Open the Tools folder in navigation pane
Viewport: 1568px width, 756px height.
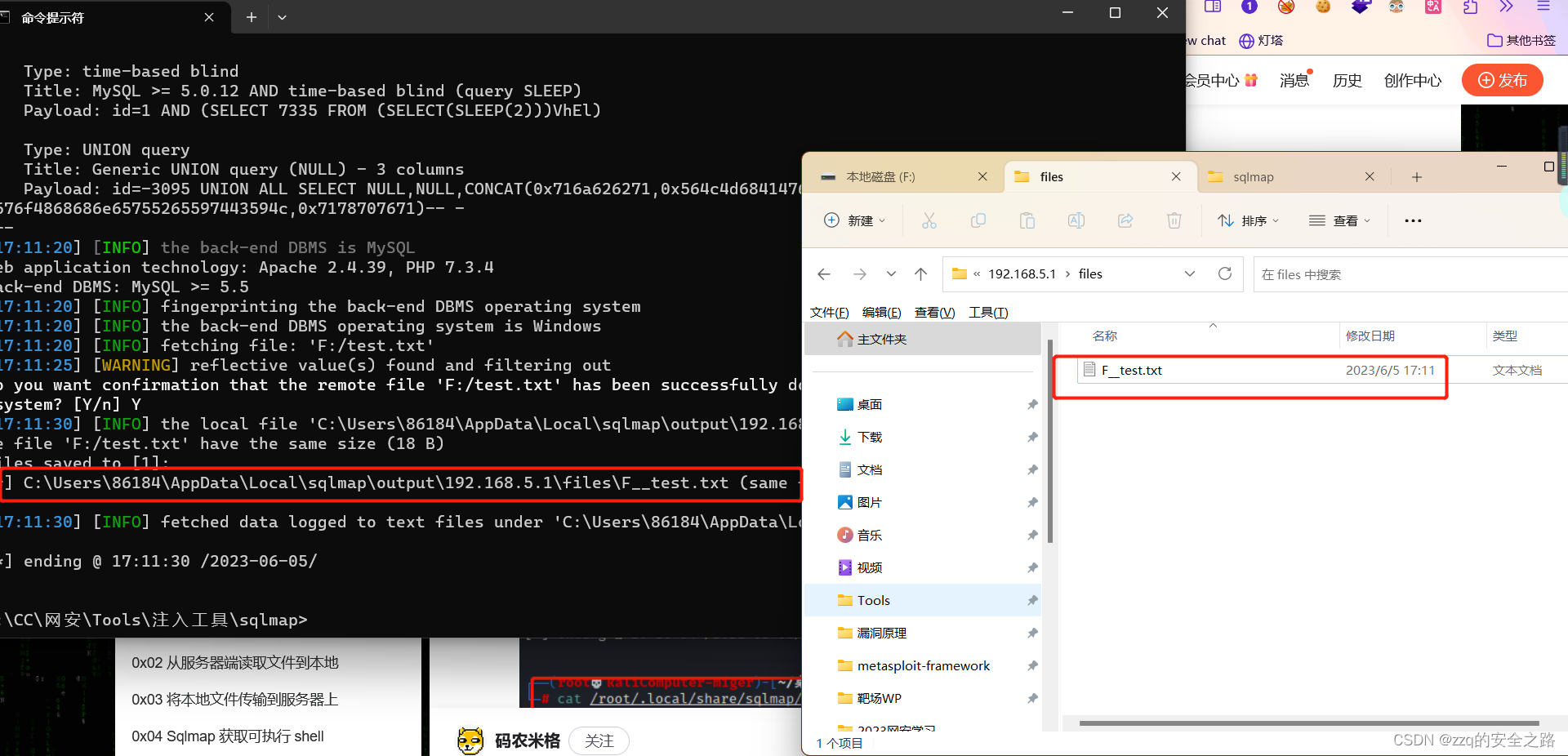pos(923,600)
